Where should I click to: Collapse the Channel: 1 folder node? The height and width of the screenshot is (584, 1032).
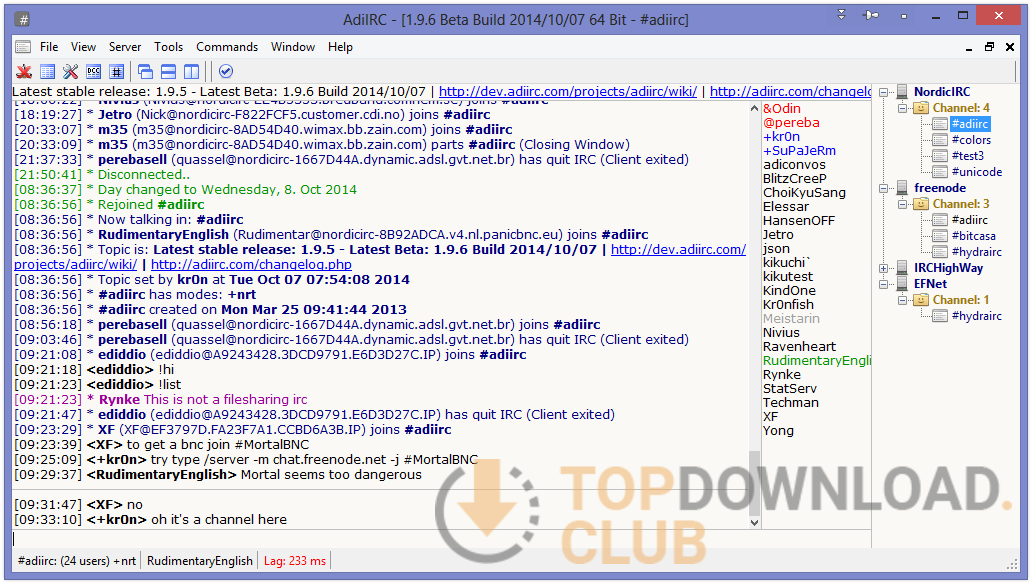click(x=902, y=300)
